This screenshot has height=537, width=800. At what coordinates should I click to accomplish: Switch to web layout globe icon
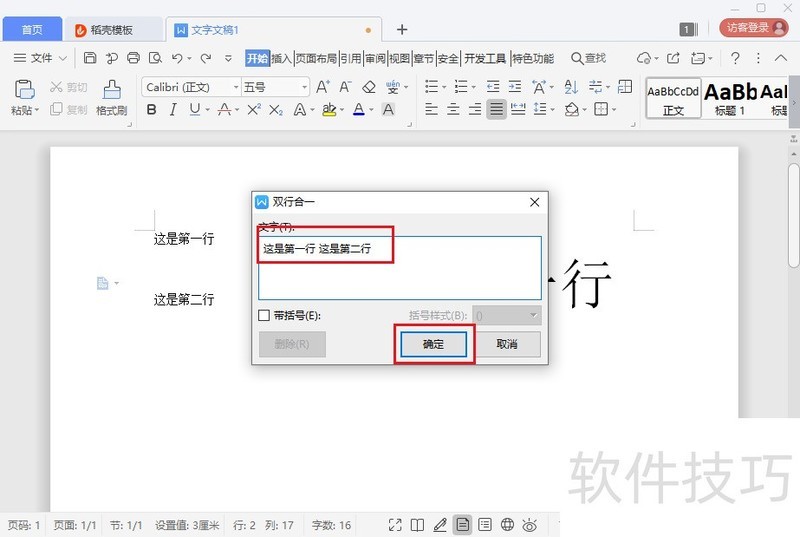point(507,524)
